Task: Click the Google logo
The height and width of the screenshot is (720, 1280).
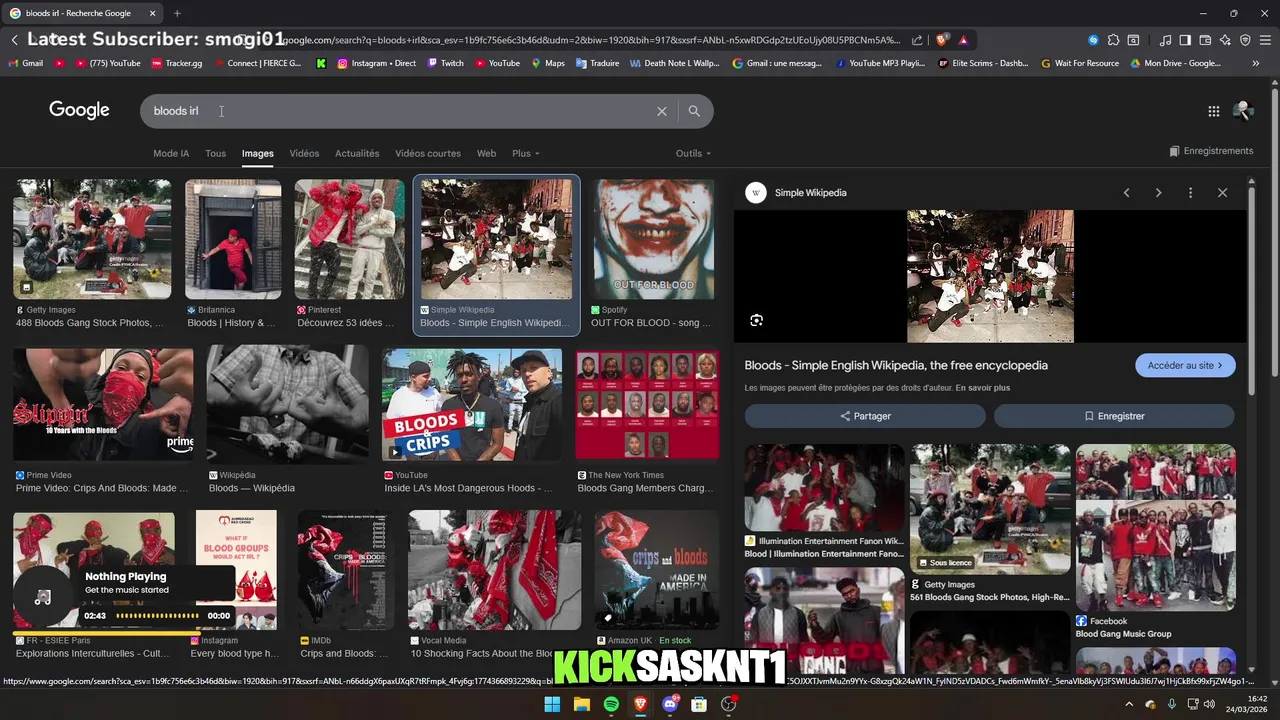Action: point(79,110)
